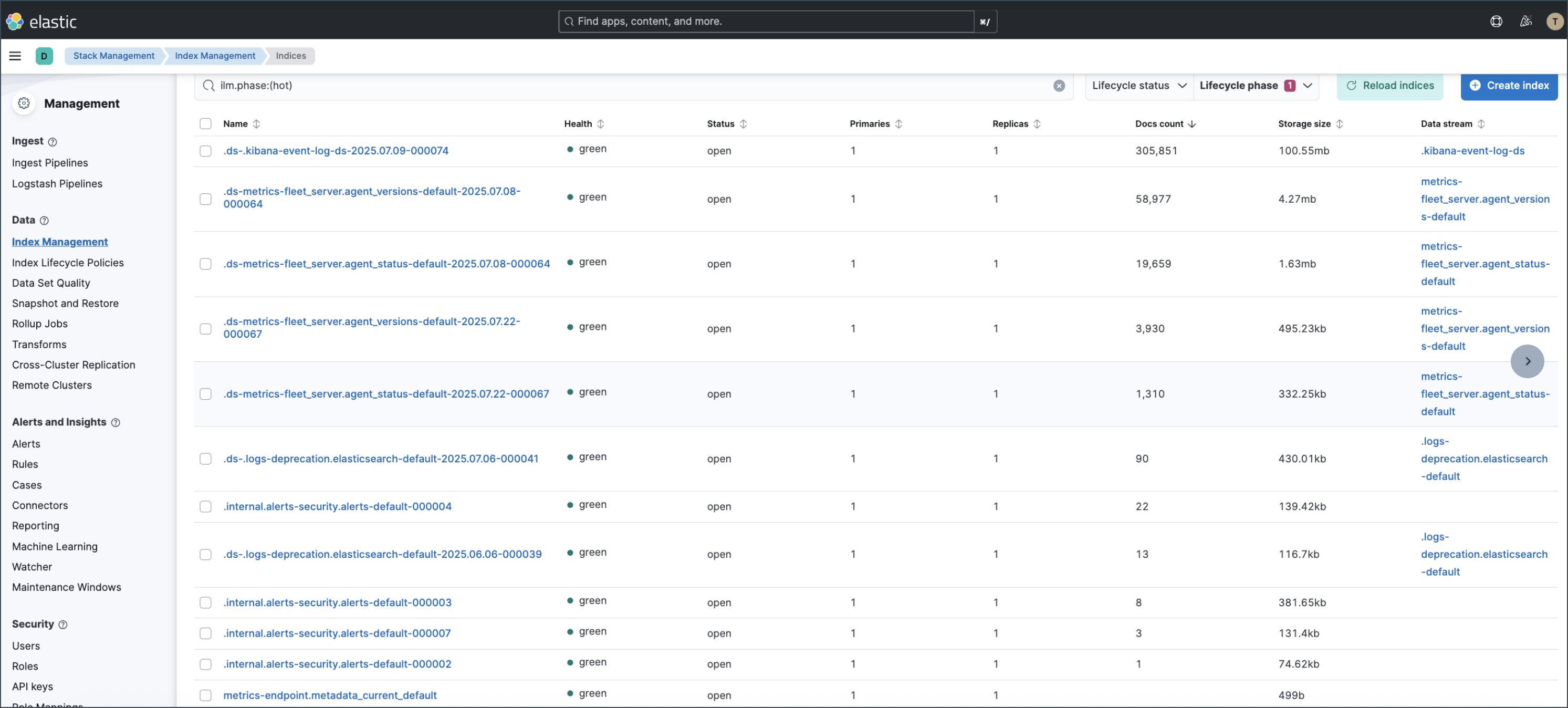1568x708 pixels.
Task: Go to Stack Management breadcrumb
Action: (113, 55)
